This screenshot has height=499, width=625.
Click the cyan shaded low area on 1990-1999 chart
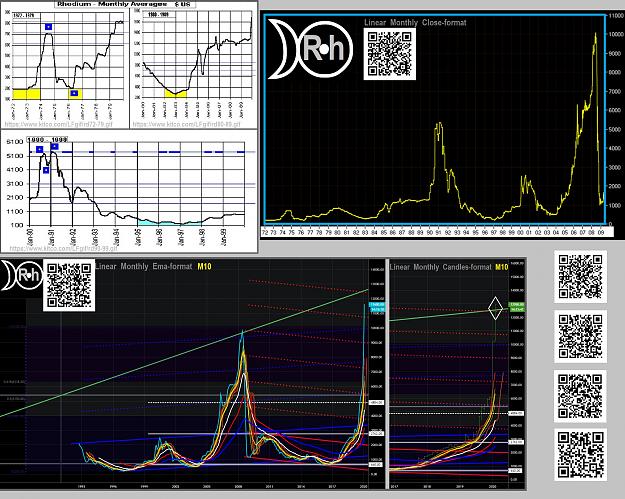[171, 222]
